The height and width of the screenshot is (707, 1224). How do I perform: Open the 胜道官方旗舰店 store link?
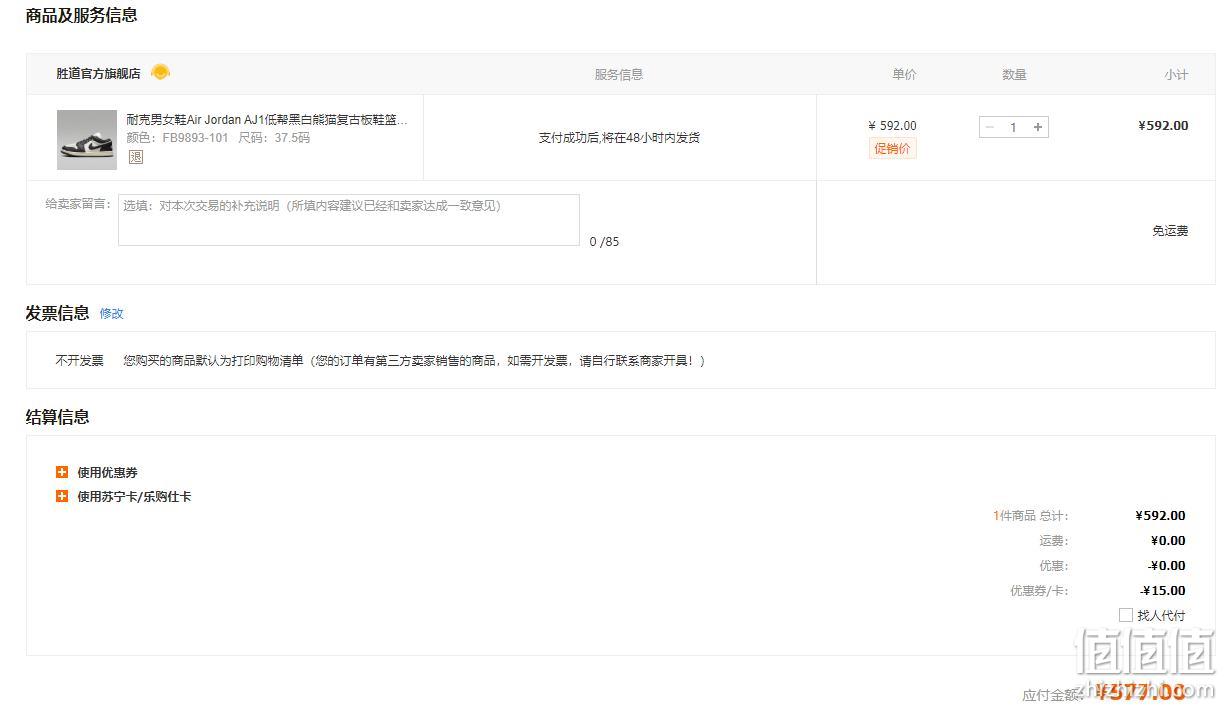98,74
